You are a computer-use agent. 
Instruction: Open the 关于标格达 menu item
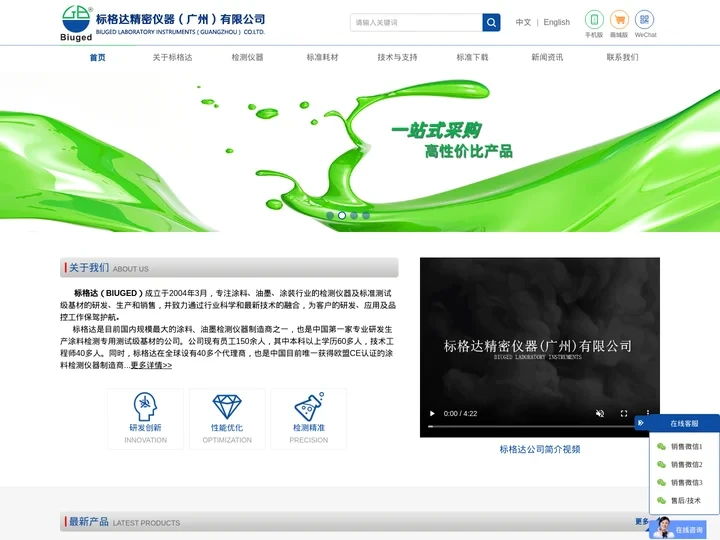(172, 57)
